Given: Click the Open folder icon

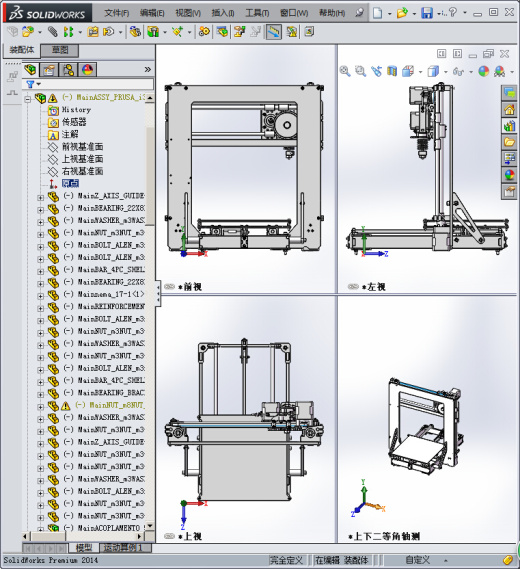Looking at the screenshot, I should [402, 13].
